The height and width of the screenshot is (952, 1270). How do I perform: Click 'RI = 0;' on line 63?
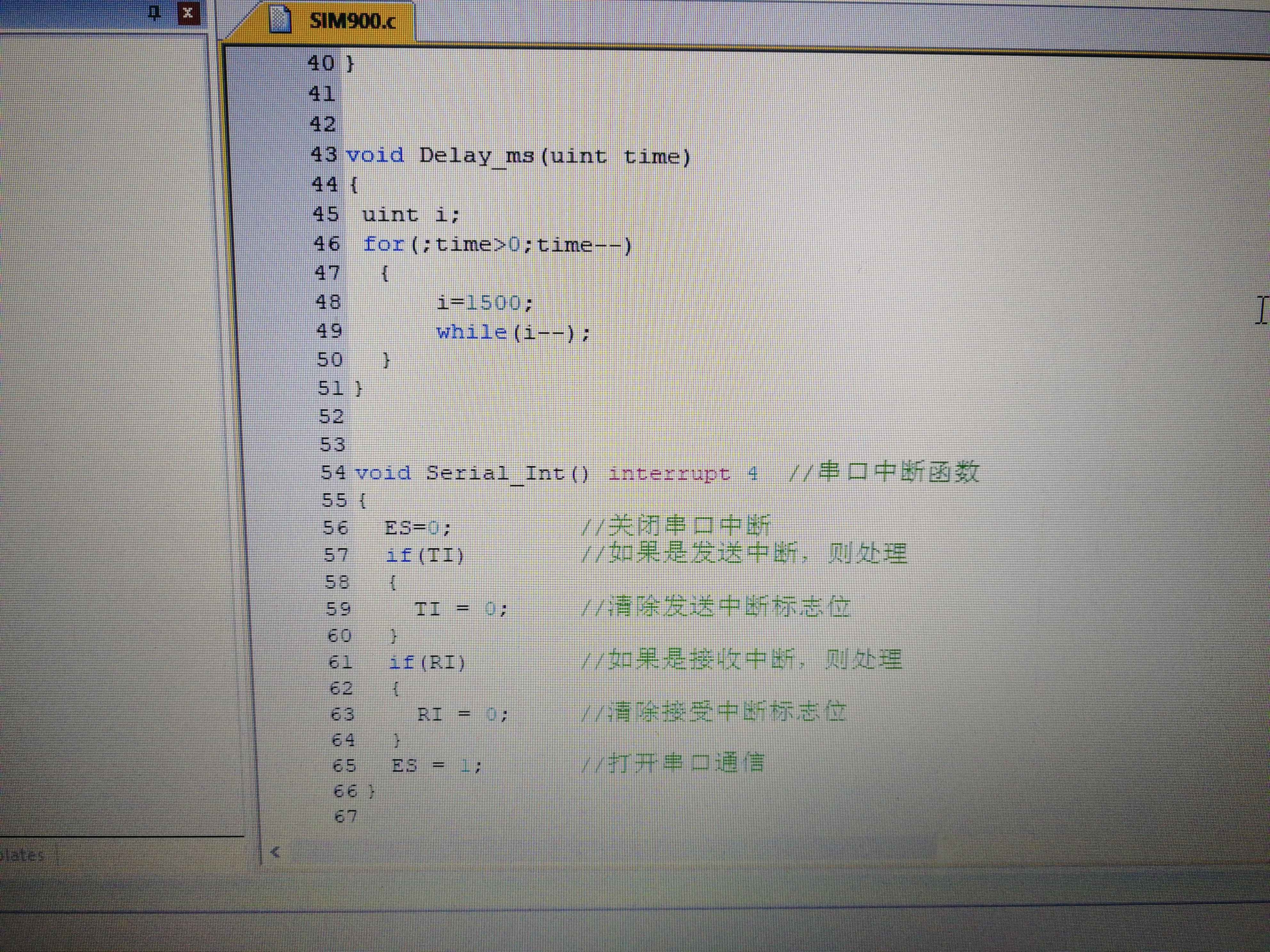pos(463,714)
